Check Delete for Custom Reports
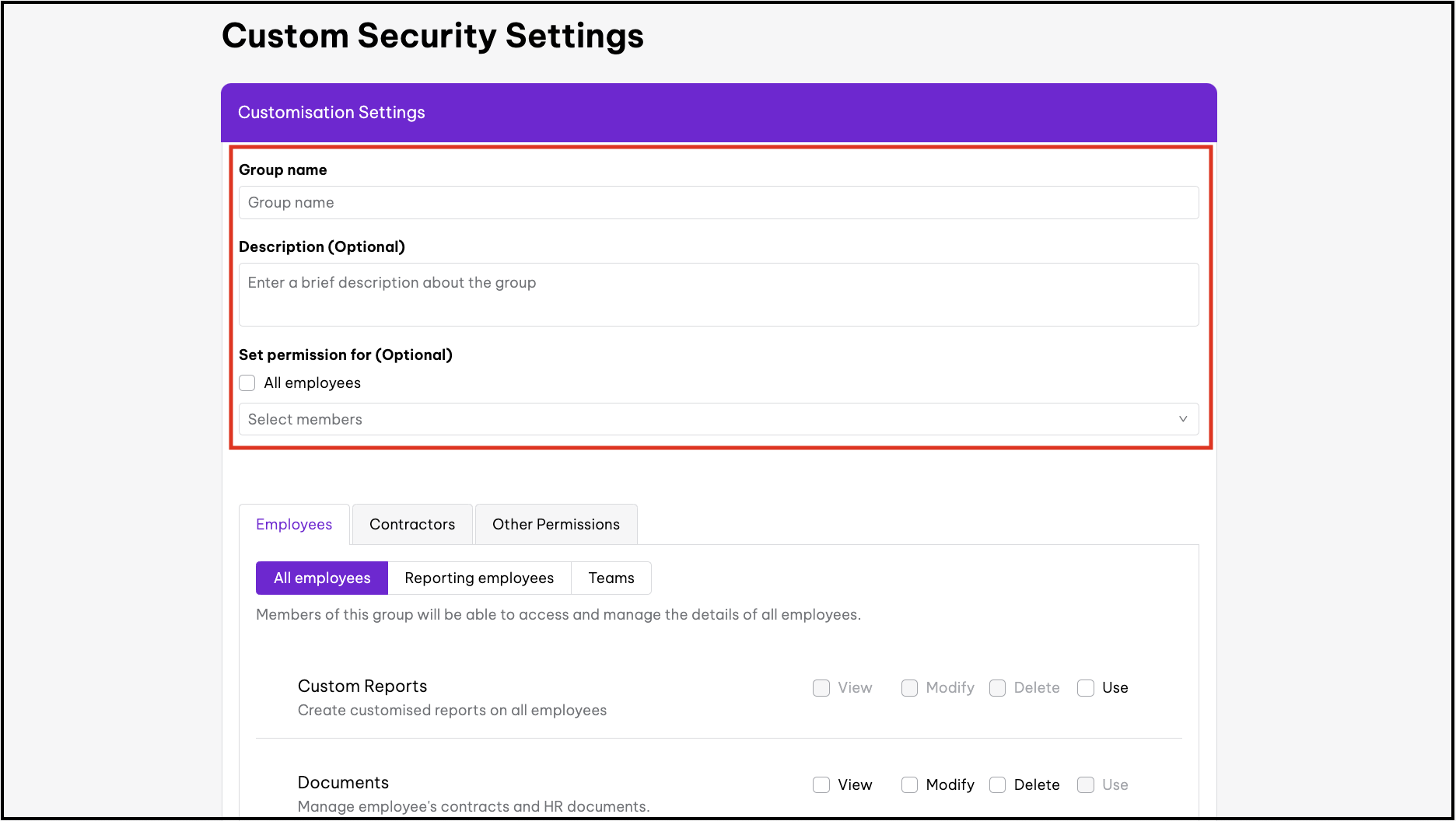1456x821 pixels. pos(997,688)
